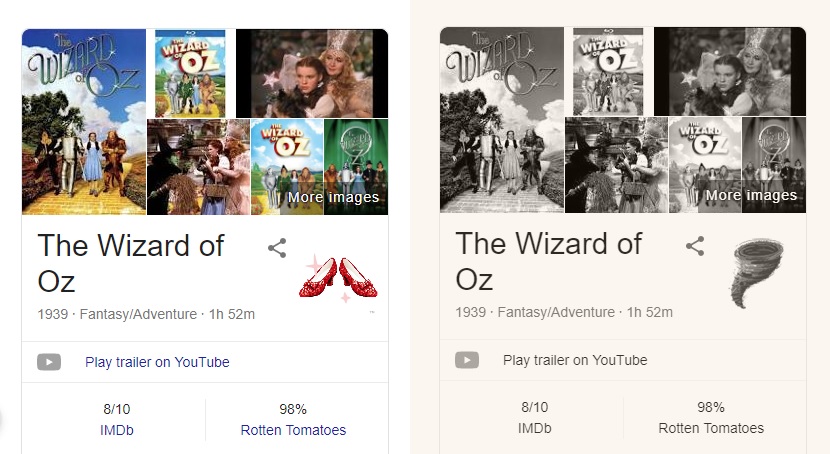Open color Blu-ray cover thumbnail

point(190,73)
